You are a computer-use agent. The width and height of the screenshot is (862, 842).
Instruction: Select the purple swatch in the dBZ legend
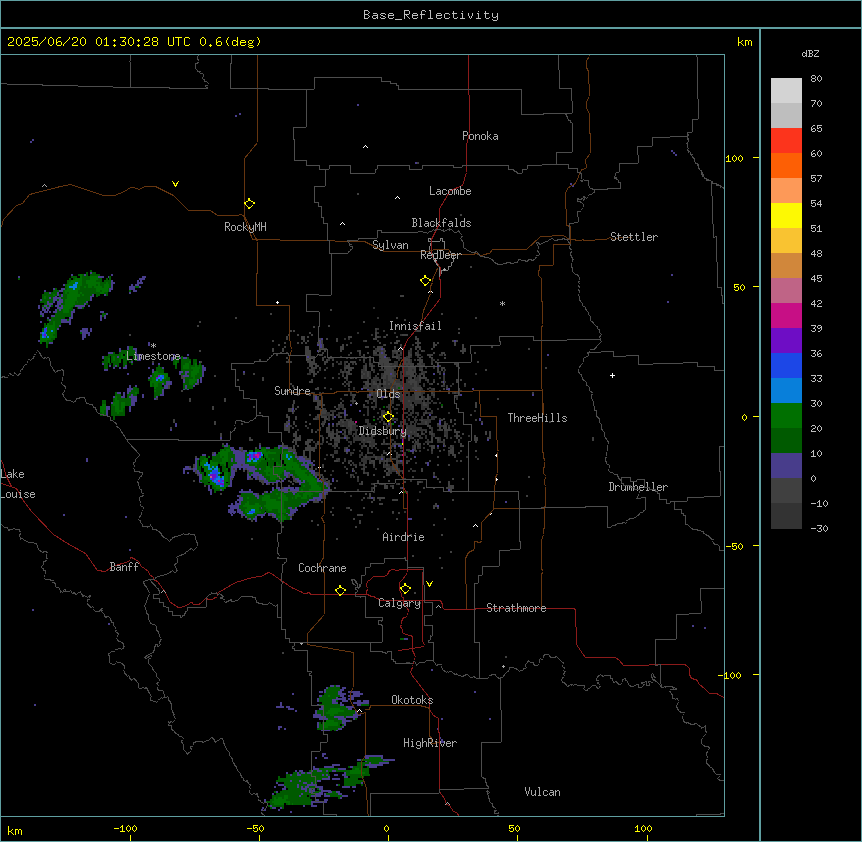coord(786,341)
